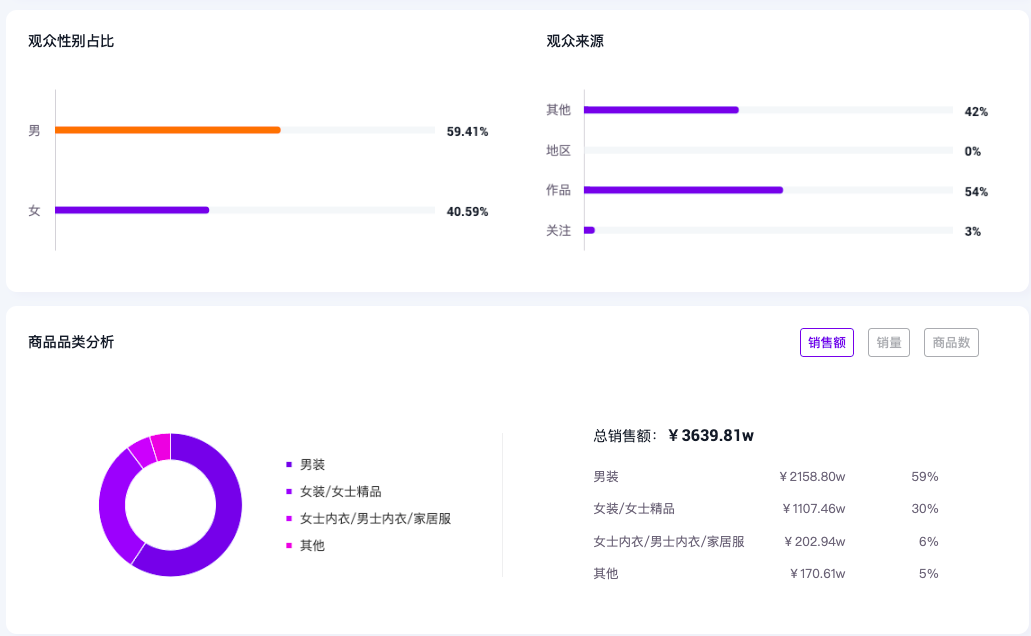Click the 观众来源 section title
1031x636 pixels.
[x=575, y=41]
